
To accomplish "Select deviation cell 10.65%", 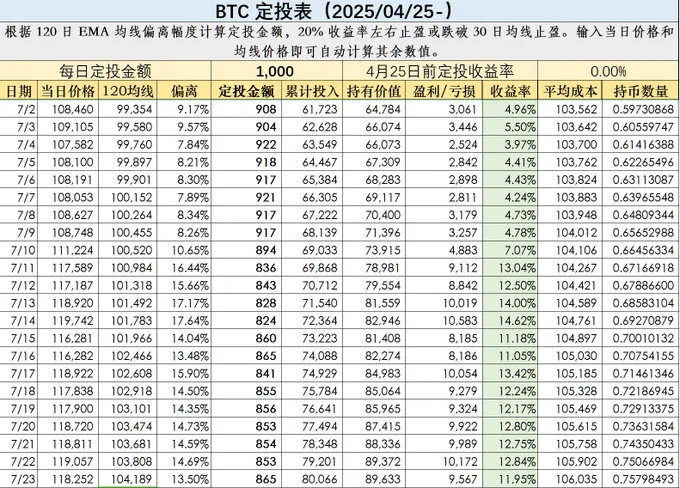I will pos(184,250).
